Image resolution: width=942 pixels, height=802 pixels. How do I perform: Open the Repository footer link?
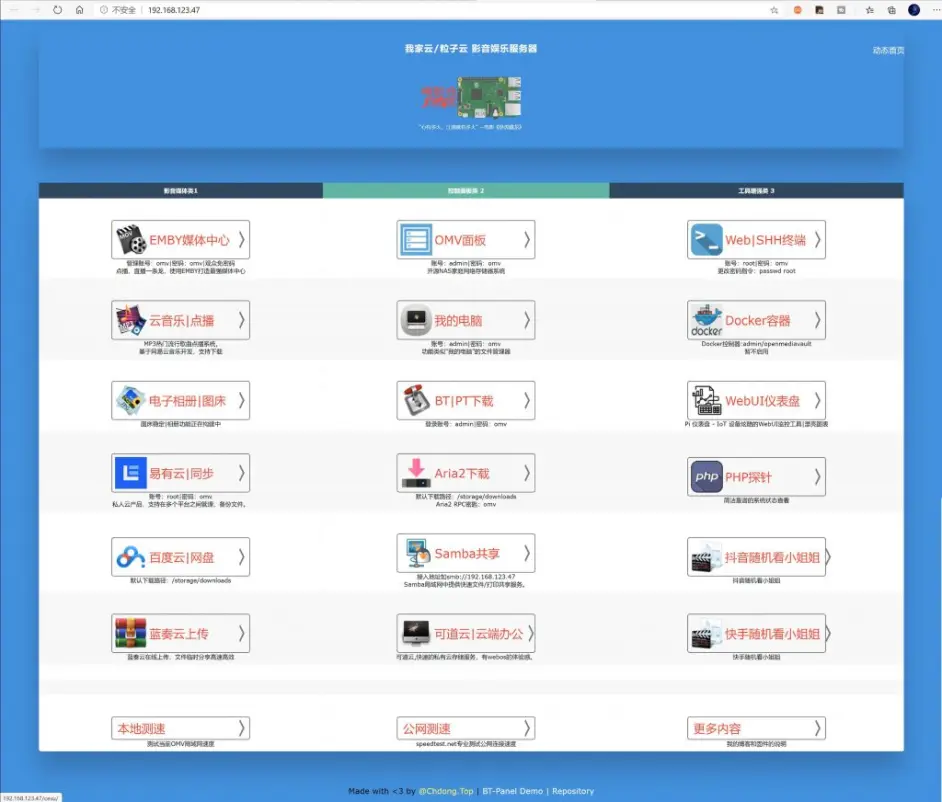point(573,791)
